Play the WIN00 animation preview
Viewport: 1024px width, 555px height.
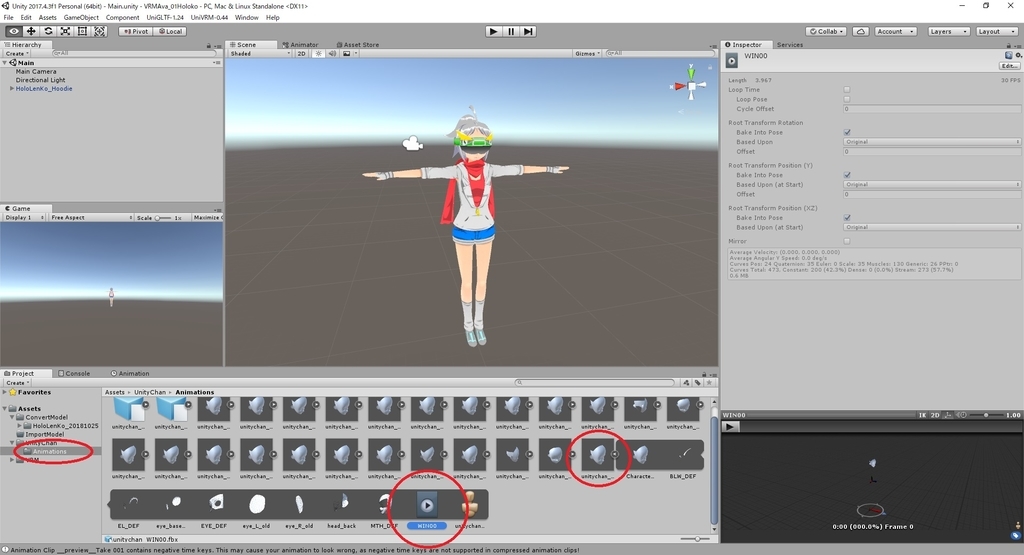pyautogui.click(x=731, y=427)
